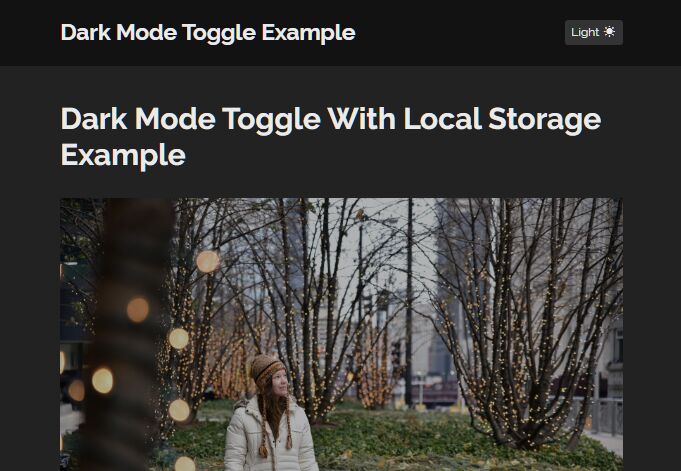Click the woman's knitted hat in the photo
Viewport: 681px width, 471px height.
coord(266,369)
